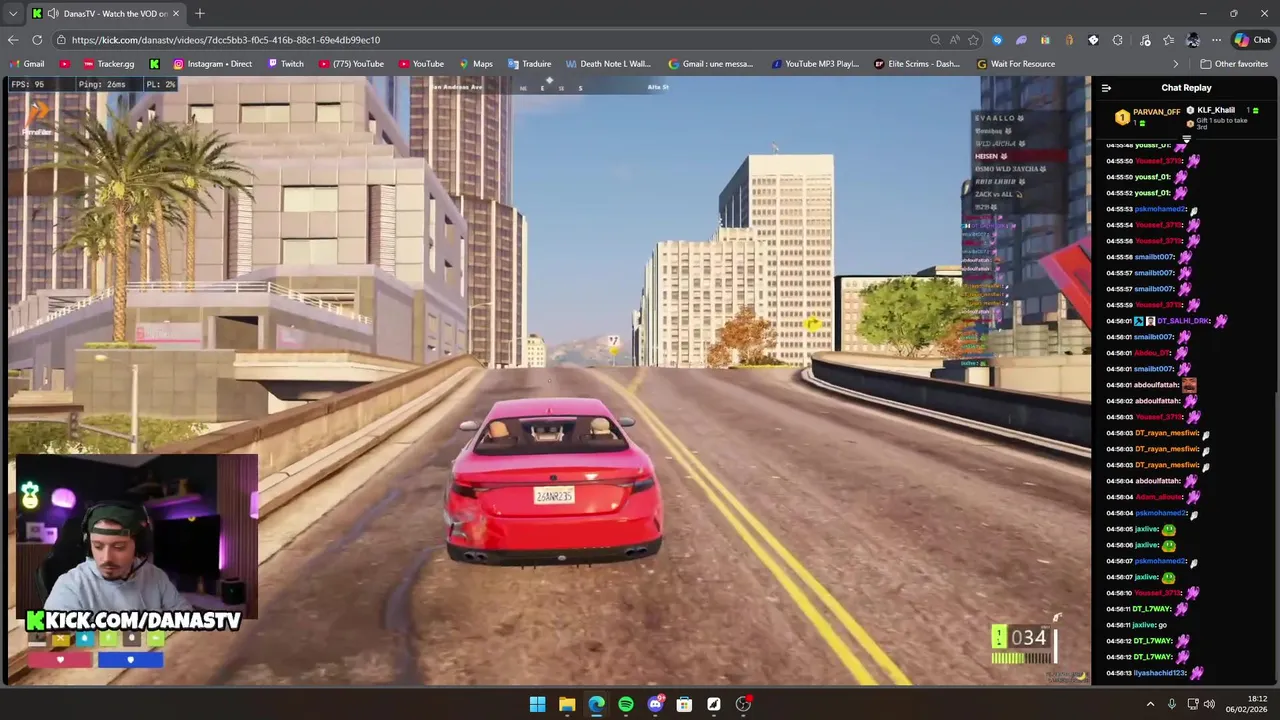Image resolution: width=1280 pixels, height=720 pixels.
Task: Activate the Read aloud icon in address bar
Action: tap(954, 40)
